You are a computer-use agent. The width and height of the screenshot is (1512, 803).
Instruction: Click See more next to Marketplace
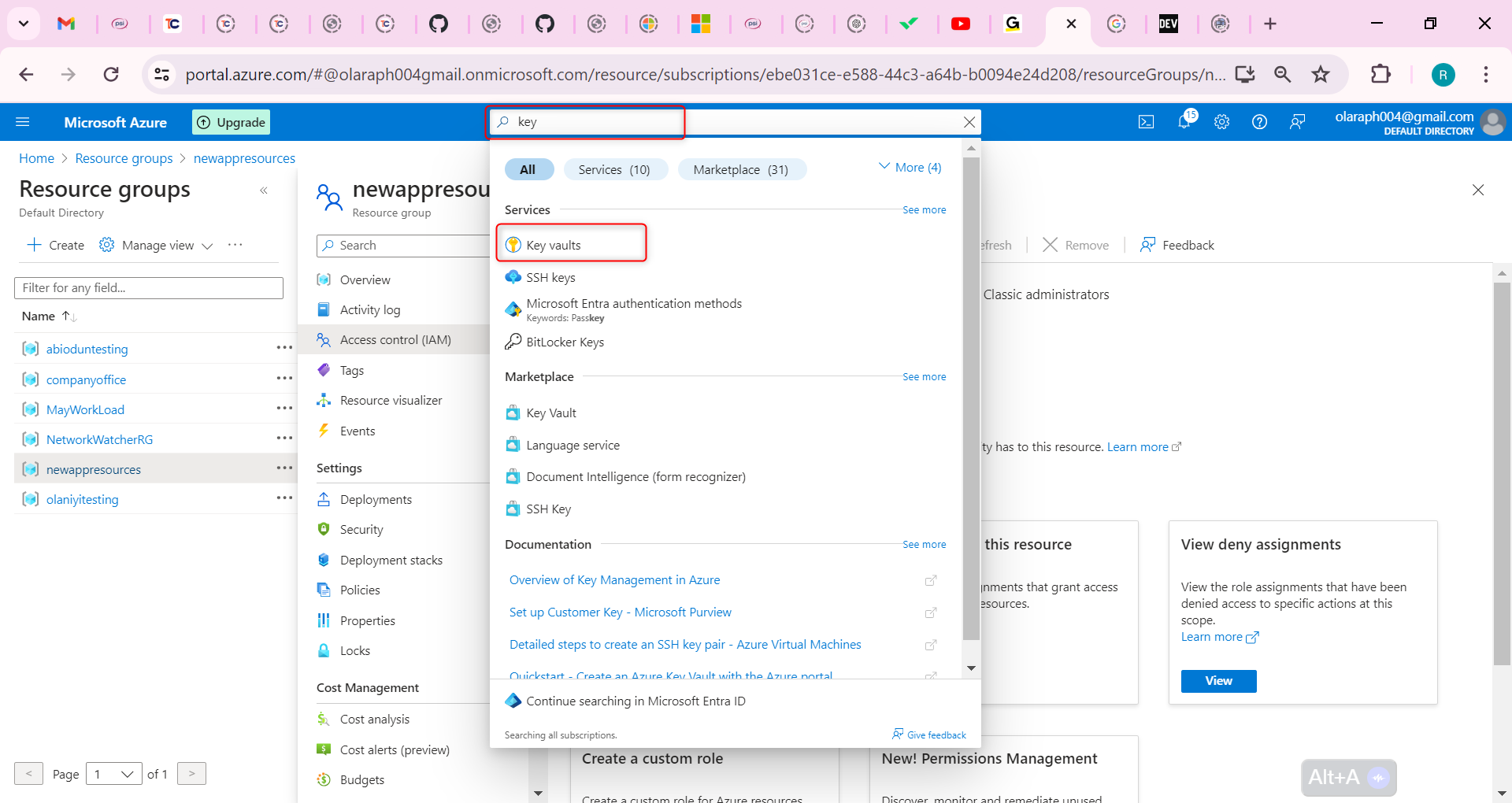pyautogui.click(x=925, y=377)
